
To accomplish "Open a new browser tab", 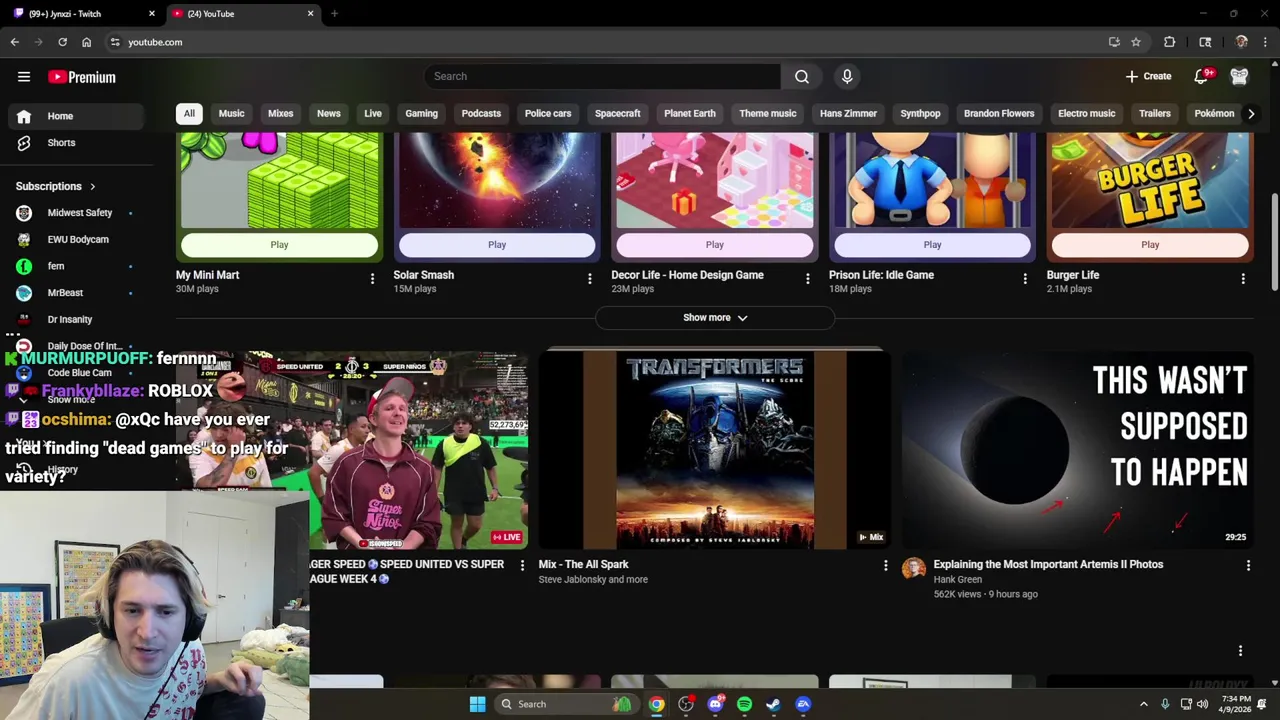I will pyautogui.click(x=334, y=13).
